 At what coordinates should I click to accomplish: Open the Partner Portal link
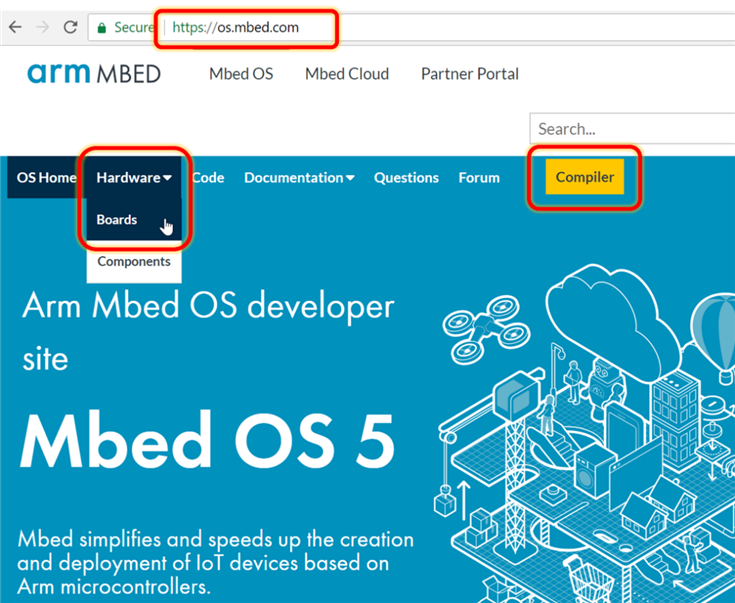470,74
